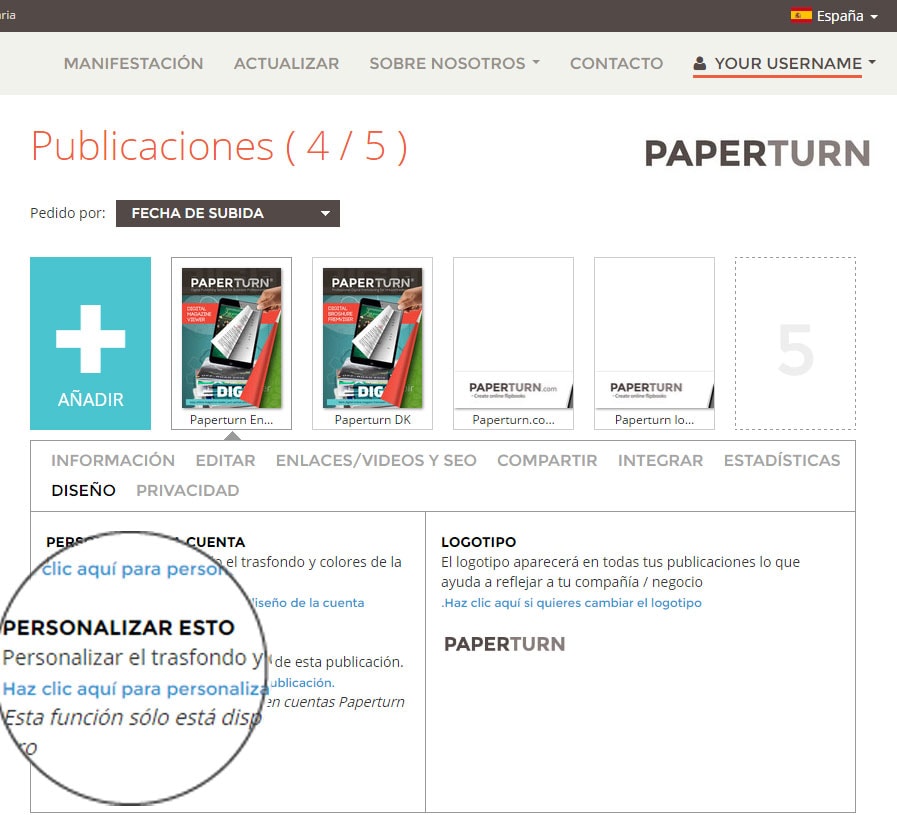Click the user silhouette icon beside YOUR USERNAME
The width and height of the screenshot is (897, 815).
[699, 63]
